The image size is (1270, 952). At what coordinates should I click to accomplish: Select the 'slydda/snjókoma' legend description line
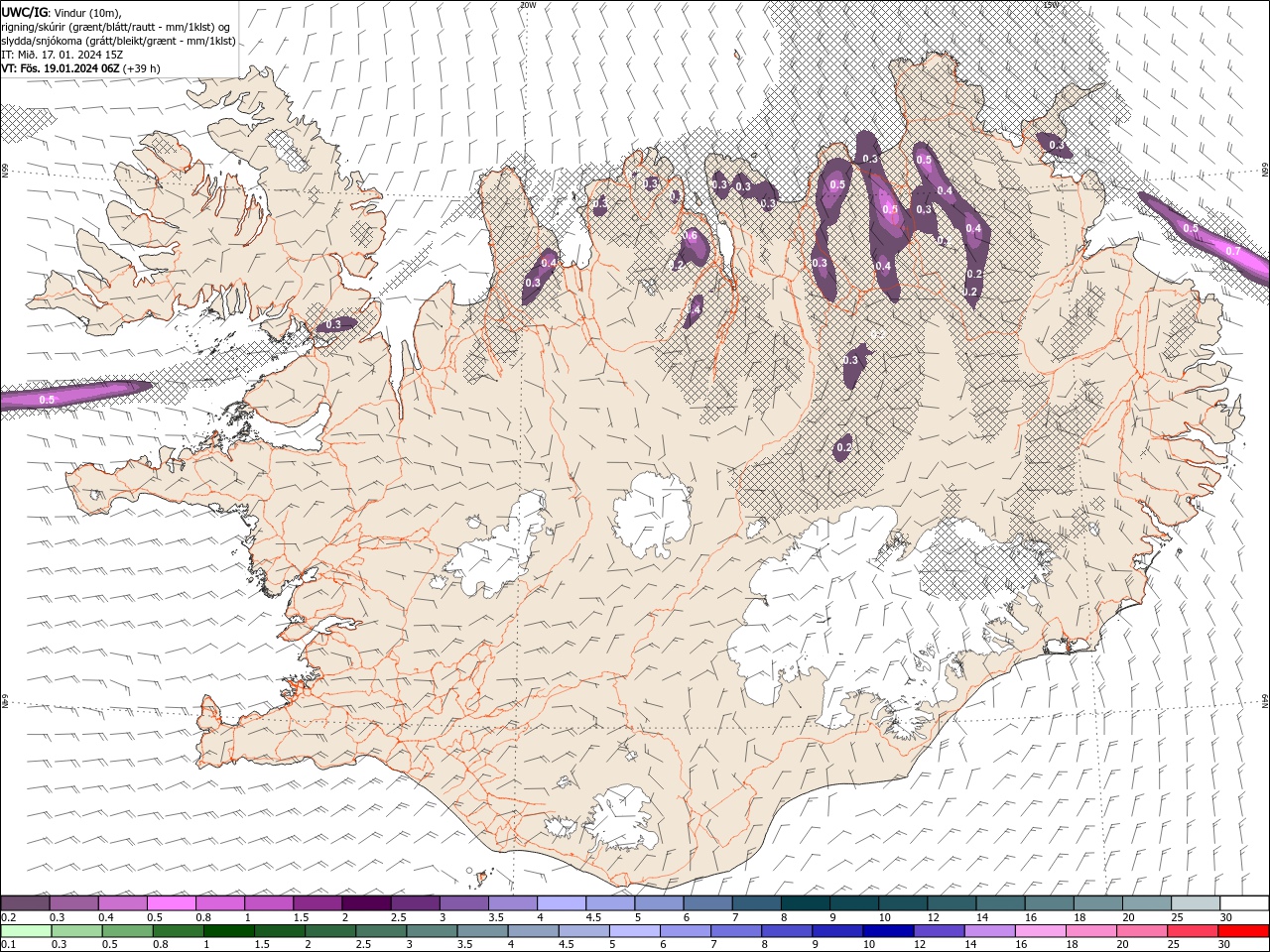[118, 41]
